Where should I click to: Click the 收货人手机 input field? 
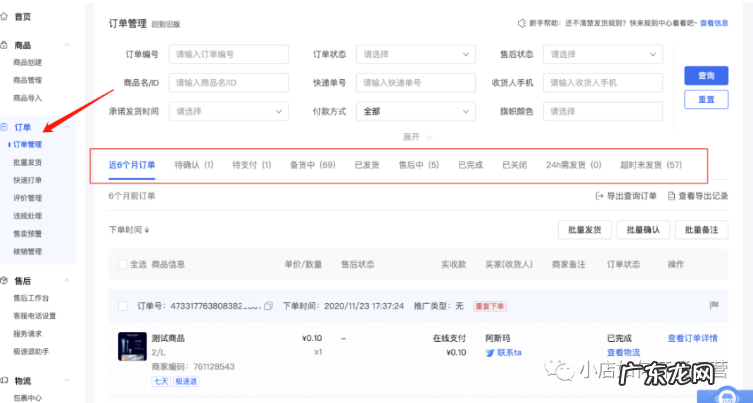[x=603, y=83]
